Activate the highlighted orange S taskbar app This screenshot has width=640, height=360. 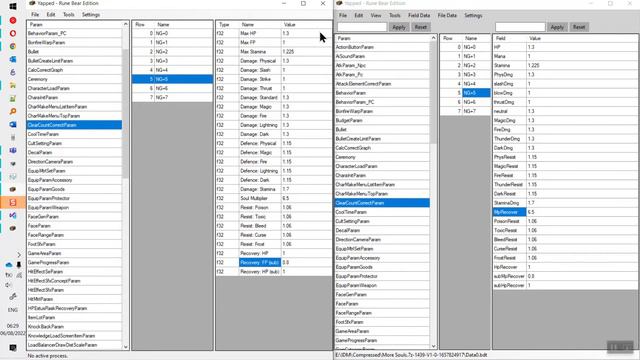pos(13,202)
